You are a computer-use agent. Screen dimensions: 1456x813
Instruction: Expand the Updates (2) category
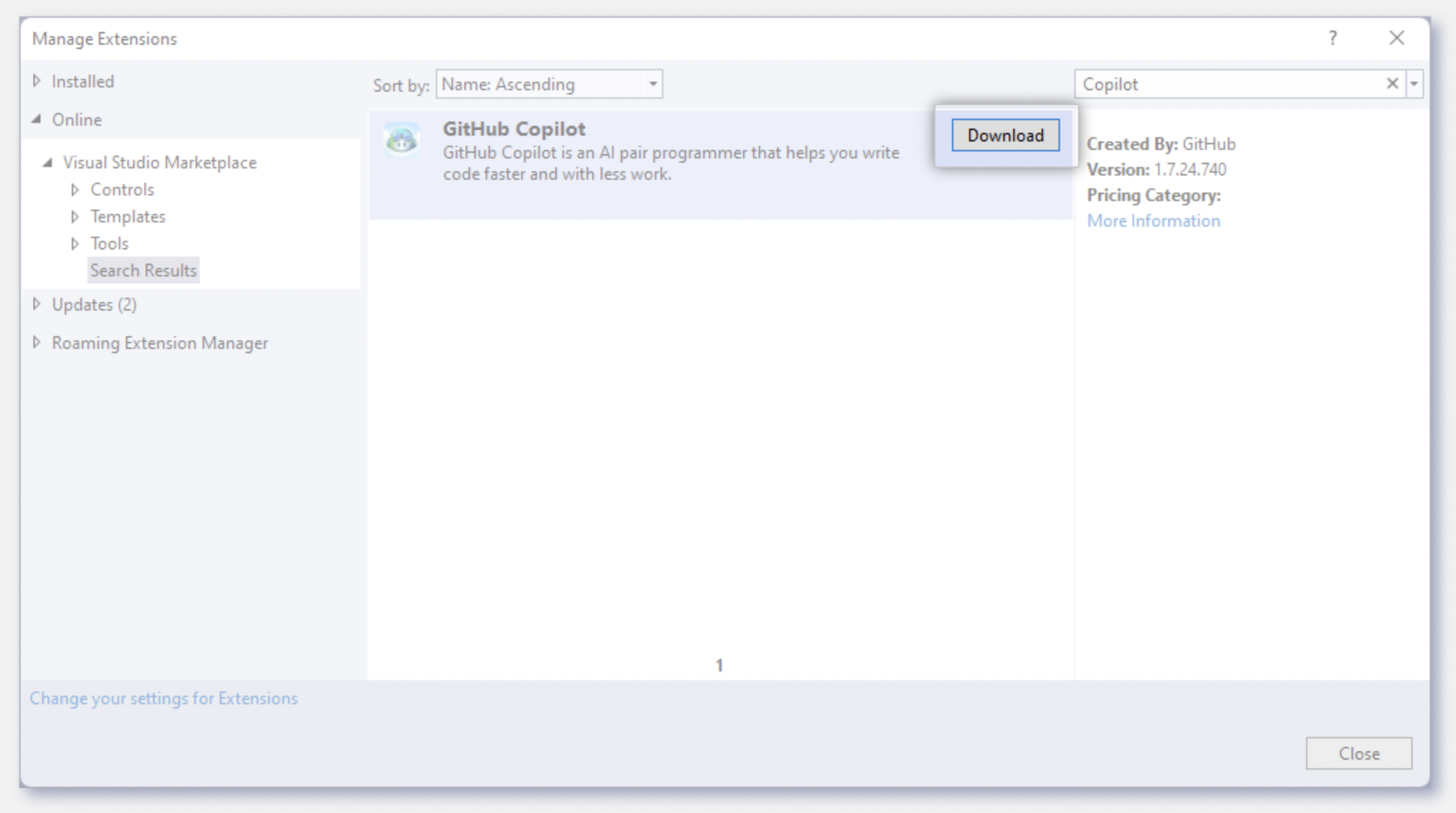[x=37, y=304]
